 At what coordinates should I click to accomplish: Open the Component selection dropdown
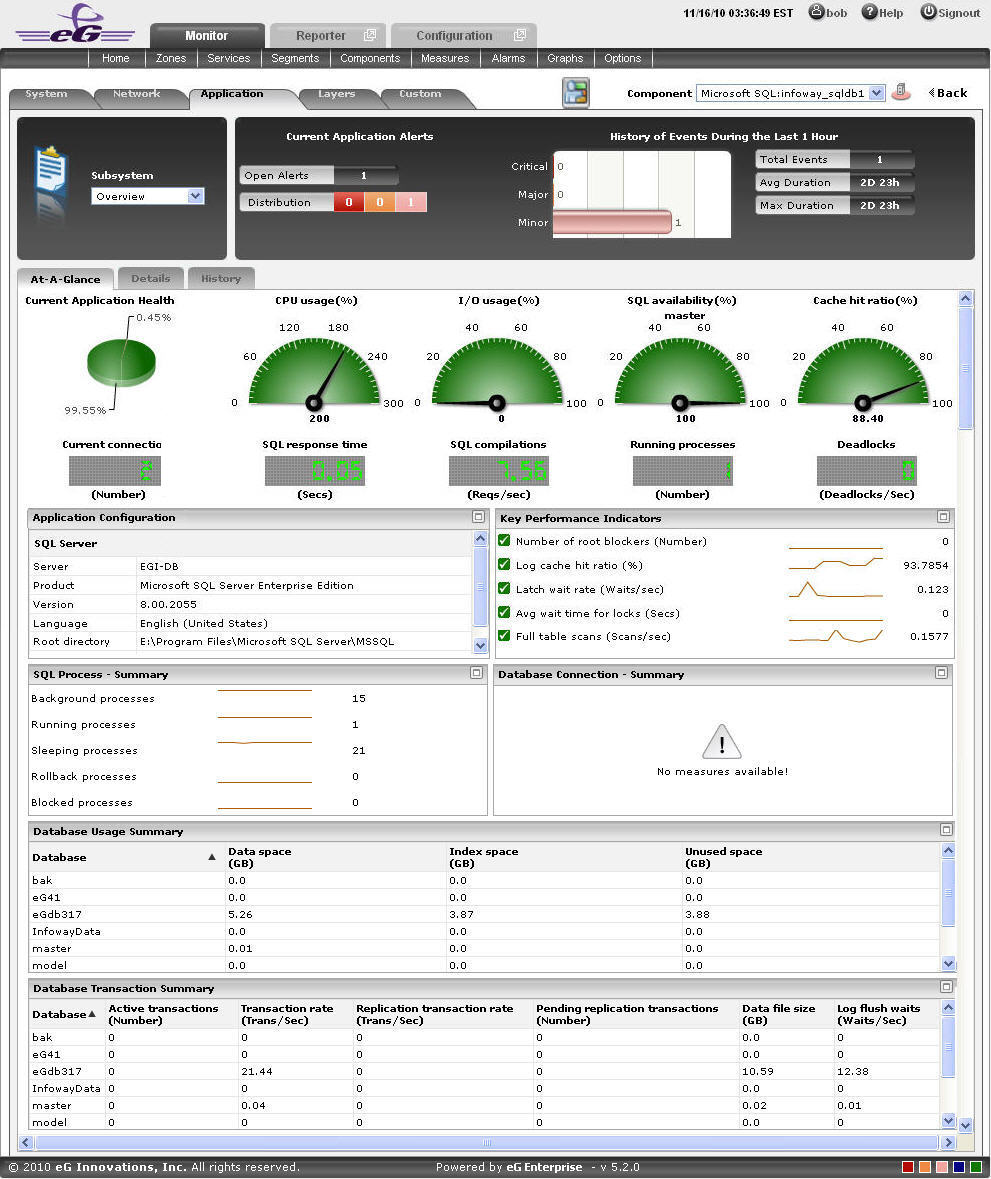tap(790, 92)
